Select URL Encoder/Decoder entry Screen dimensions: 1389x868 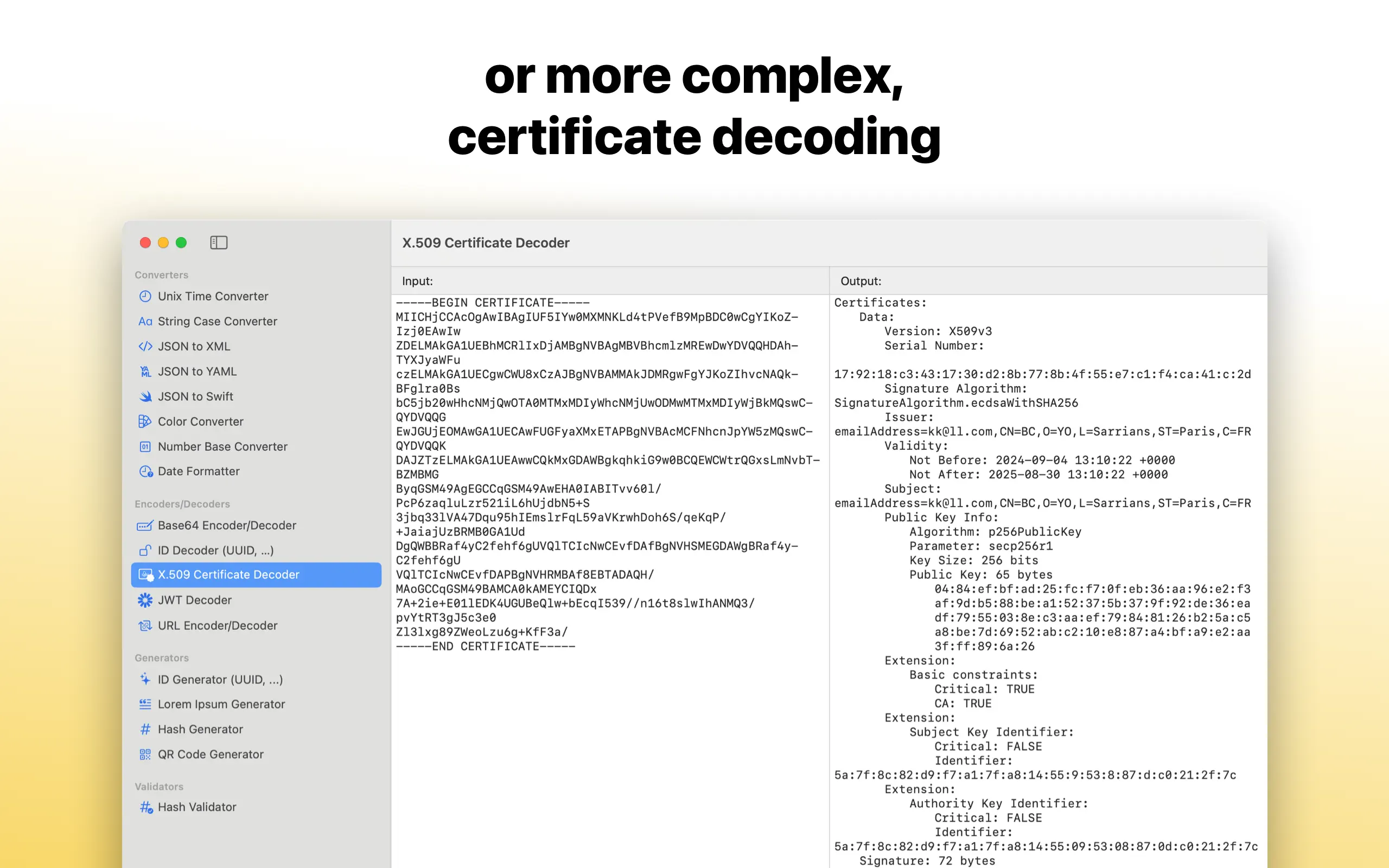[217, 626]
